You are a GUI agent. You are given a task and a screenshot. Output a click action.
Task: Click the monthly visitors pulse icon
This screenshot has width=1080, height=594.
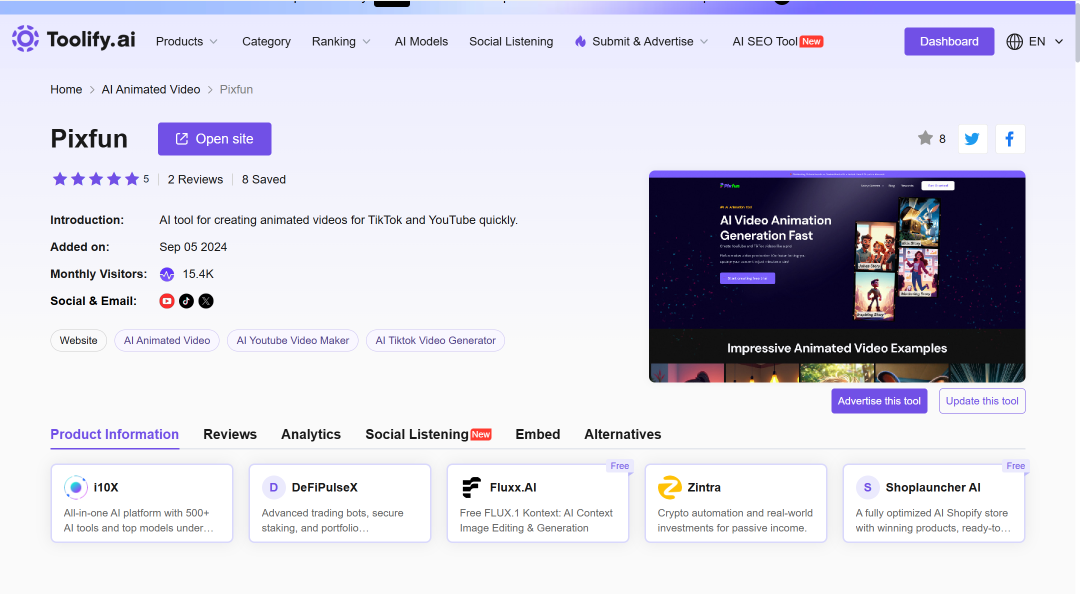167,274
